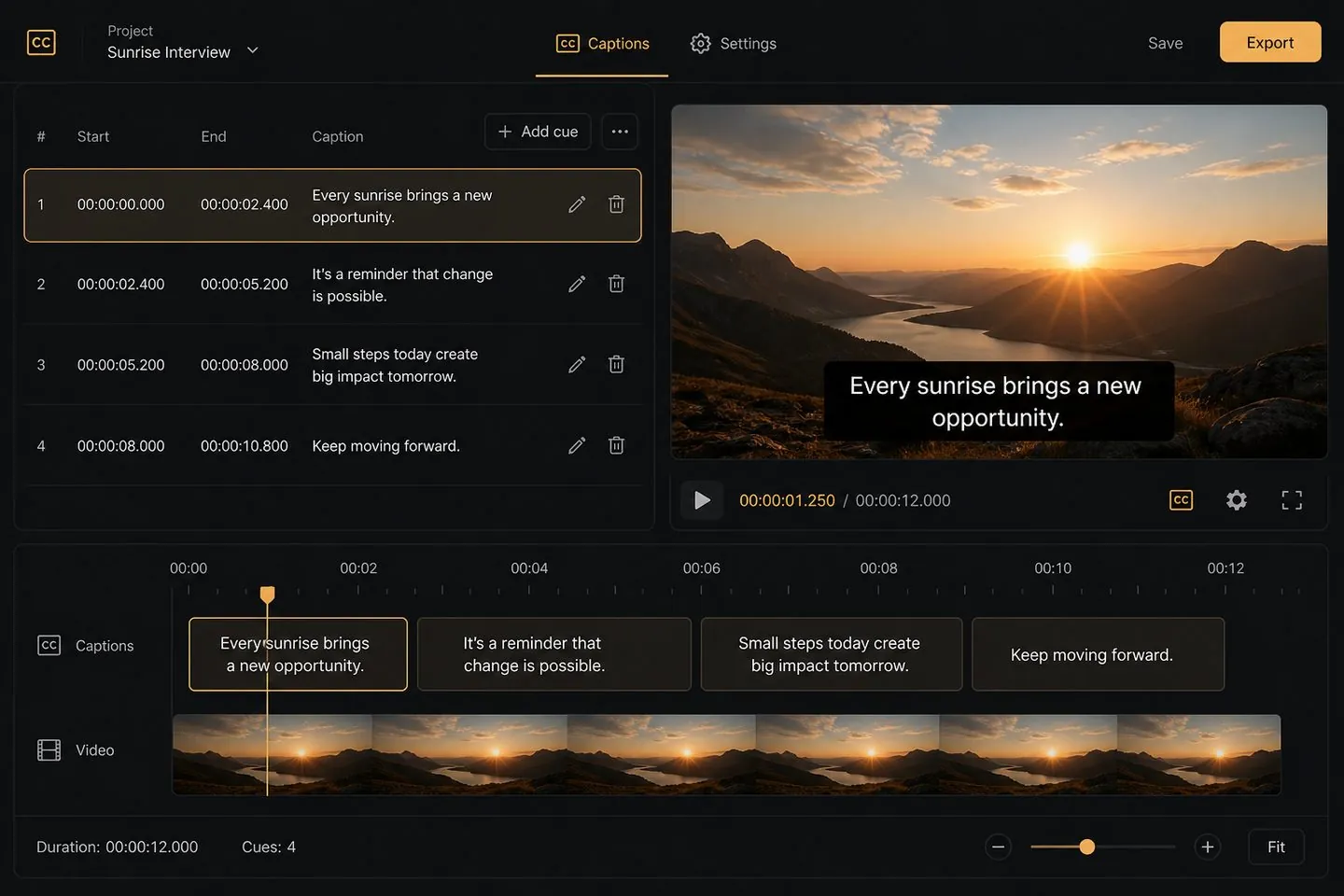
Task: Toggle closed captions in the player
Action: pos(1181,500)
